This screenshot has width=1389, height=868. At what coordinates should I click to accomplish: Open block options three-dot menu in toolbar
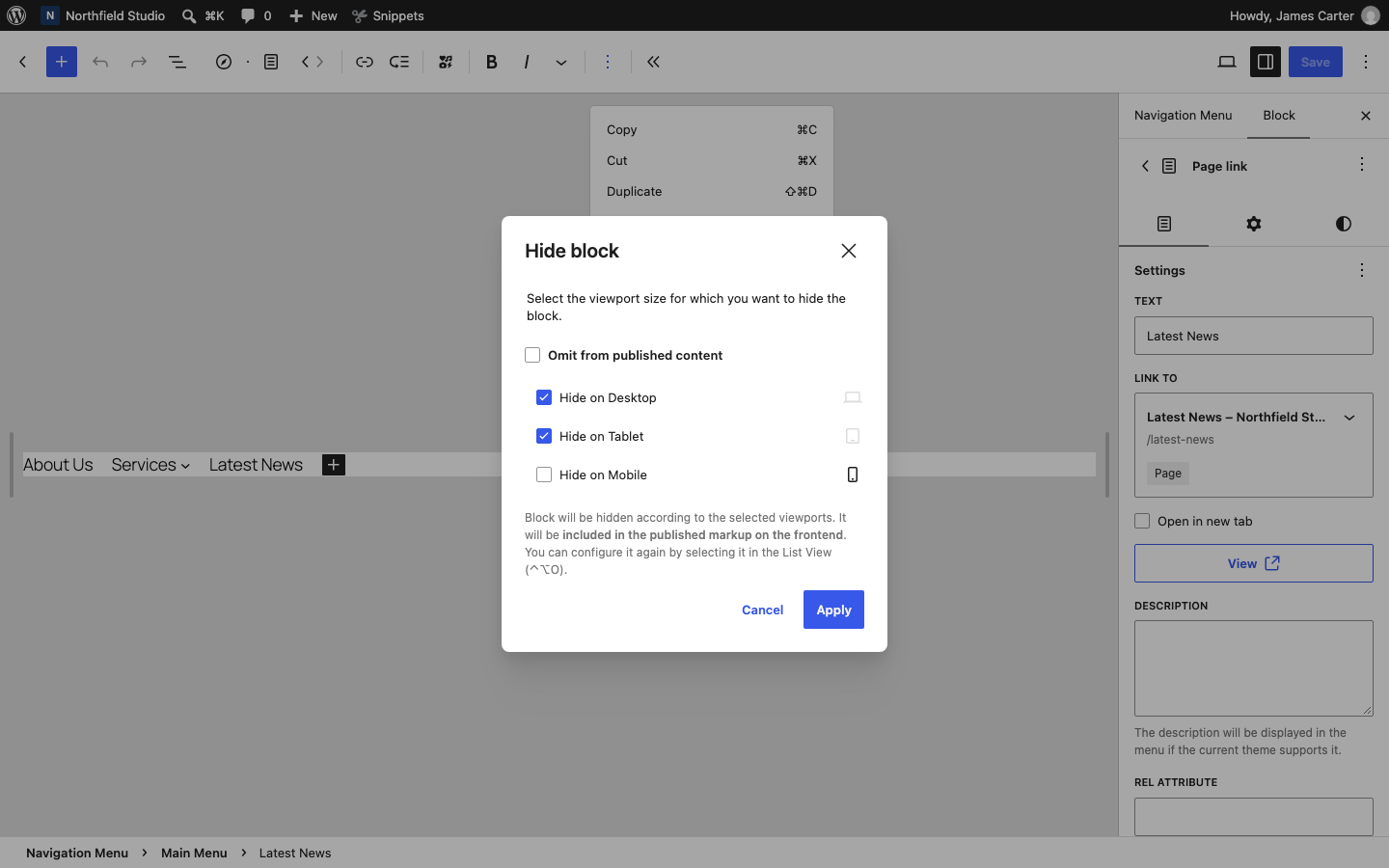tap(608, 62)
